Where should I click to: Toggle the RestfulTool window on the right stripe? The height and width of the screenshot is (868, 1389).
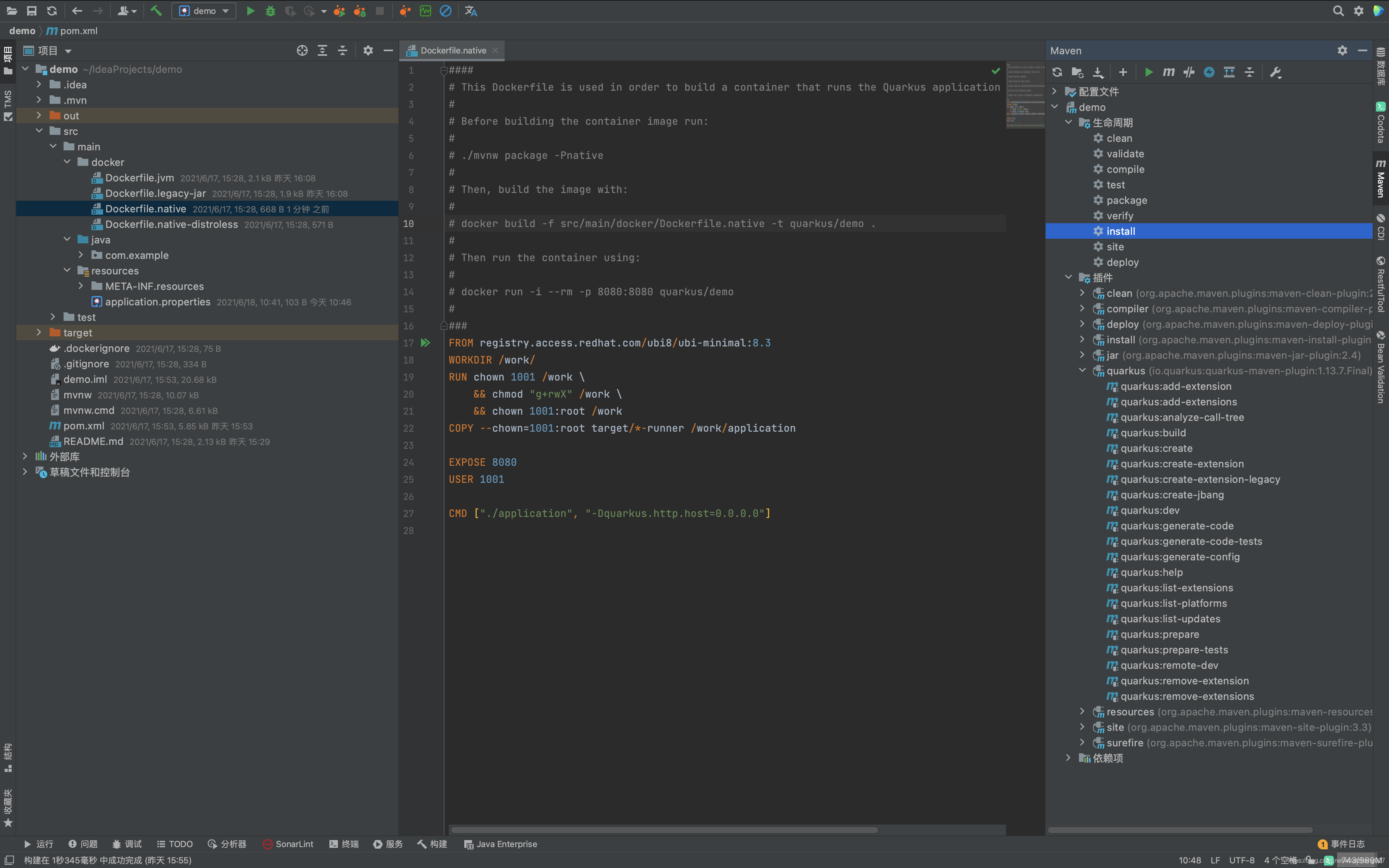(1381, 284)
